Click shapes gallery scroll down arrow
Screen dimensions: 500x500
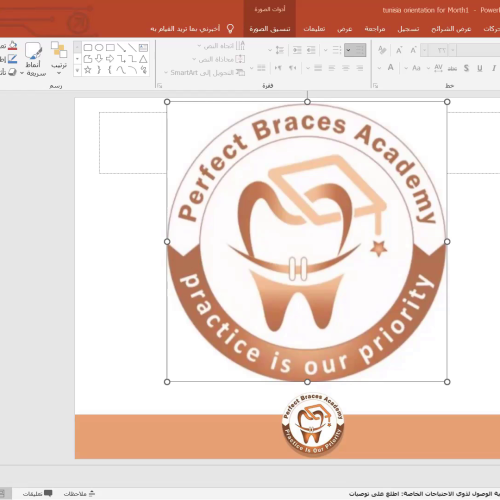click(x=77, y=59)
